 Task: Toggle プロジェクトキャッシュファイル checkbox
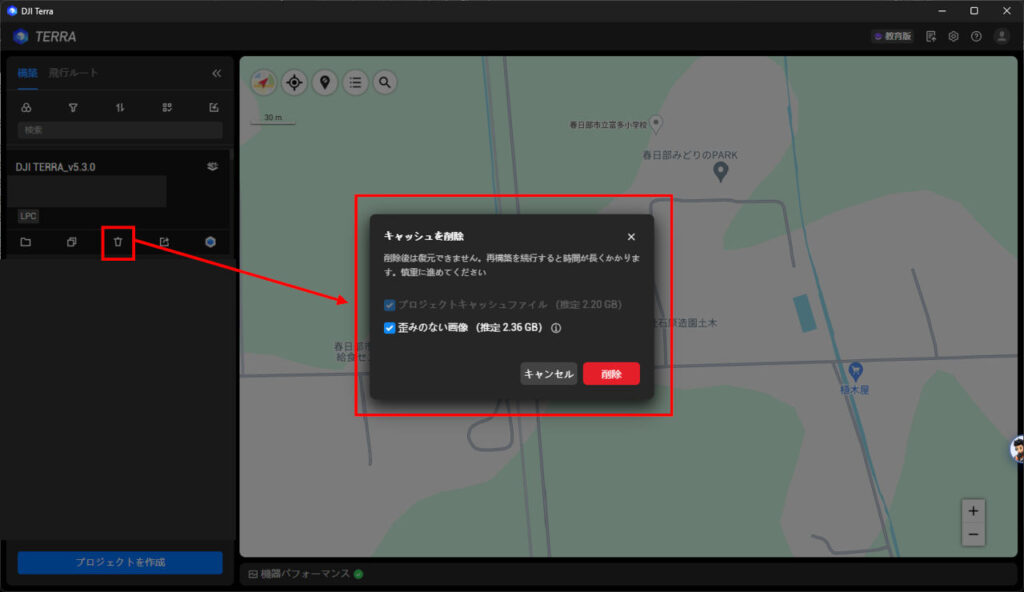389,305
